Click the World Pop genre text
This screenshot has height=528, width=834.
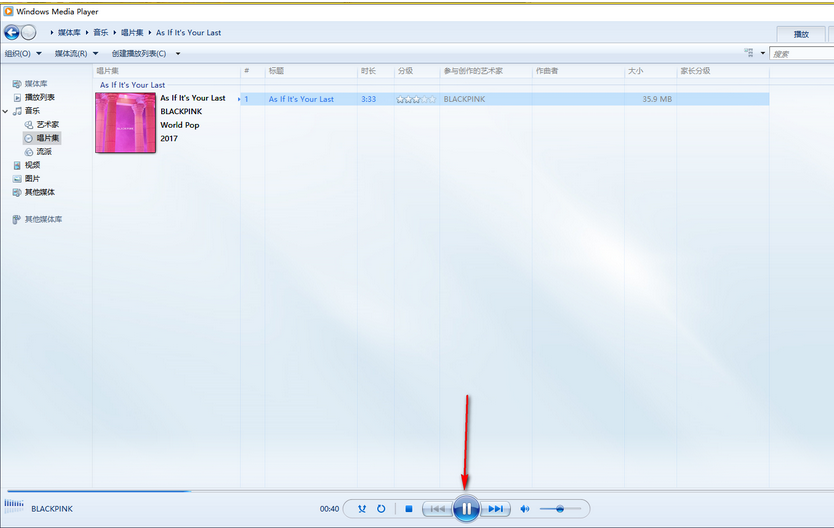coord(180,125)
